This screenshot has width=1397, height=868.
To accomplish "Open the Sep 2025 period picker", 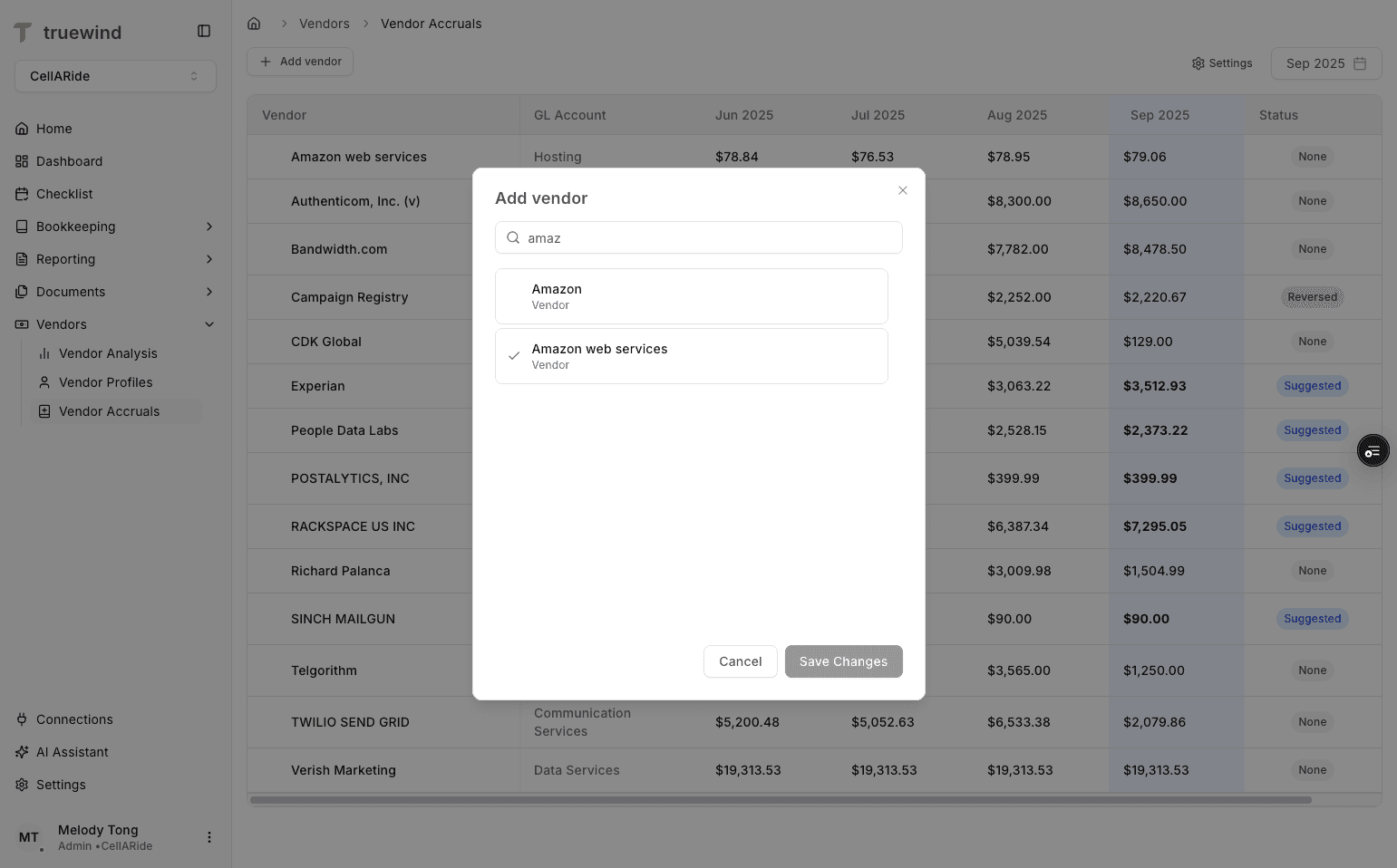I will [1326, 63].
